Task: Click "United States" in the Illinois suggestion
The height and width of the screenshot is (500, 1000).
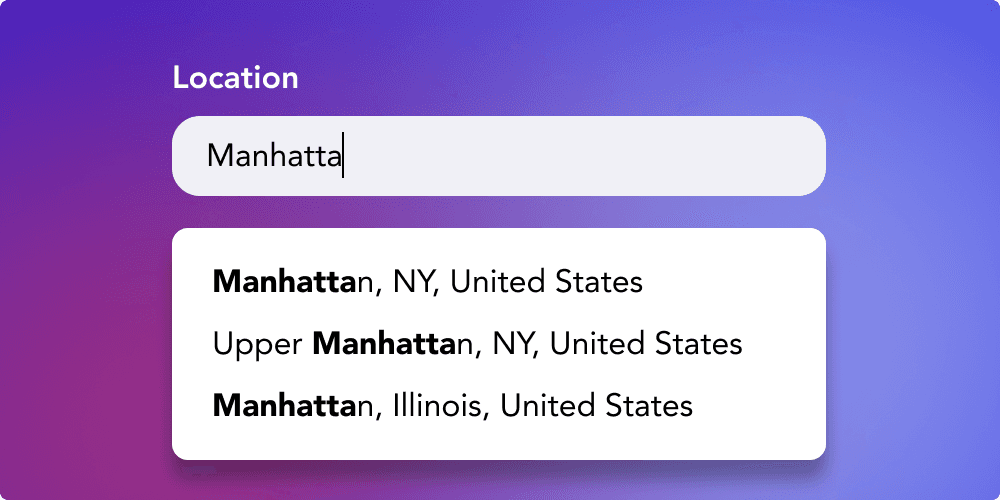Action: click(596, 406)
